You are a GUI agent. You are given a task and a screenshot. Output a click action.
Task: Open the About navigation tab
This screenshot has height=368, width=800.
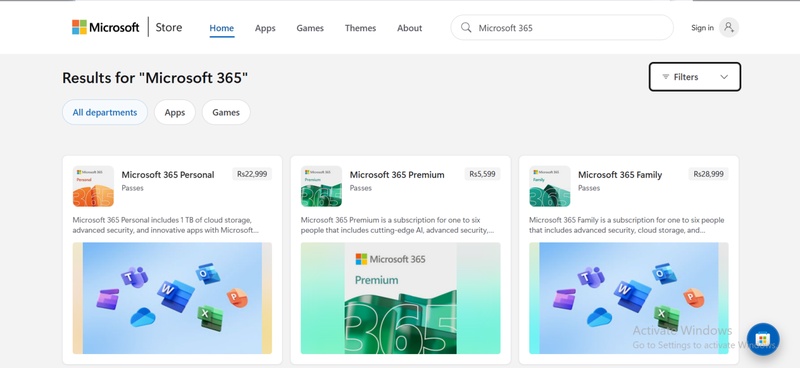pyautogui.click(x=409, y=28)
